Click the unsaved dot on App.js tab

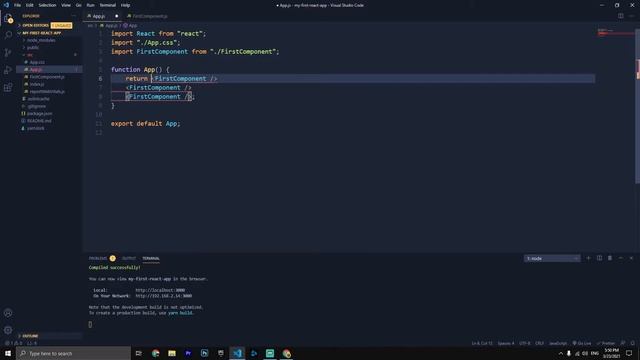116,16
